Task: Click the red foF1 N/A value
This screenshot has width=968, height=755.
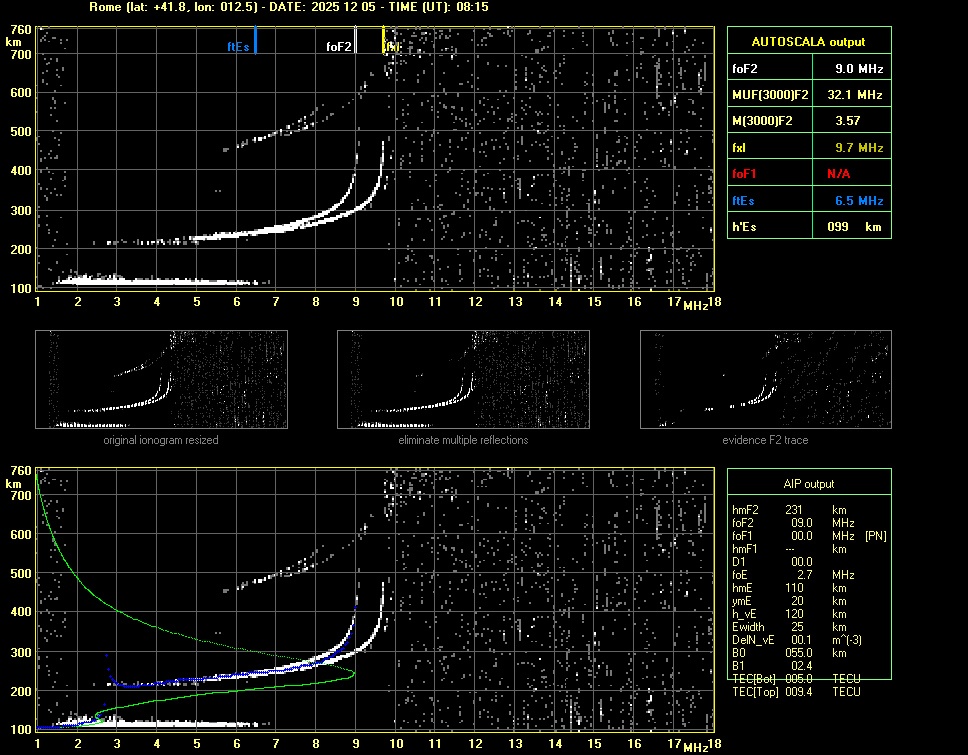Action: [x=838, y=173]
